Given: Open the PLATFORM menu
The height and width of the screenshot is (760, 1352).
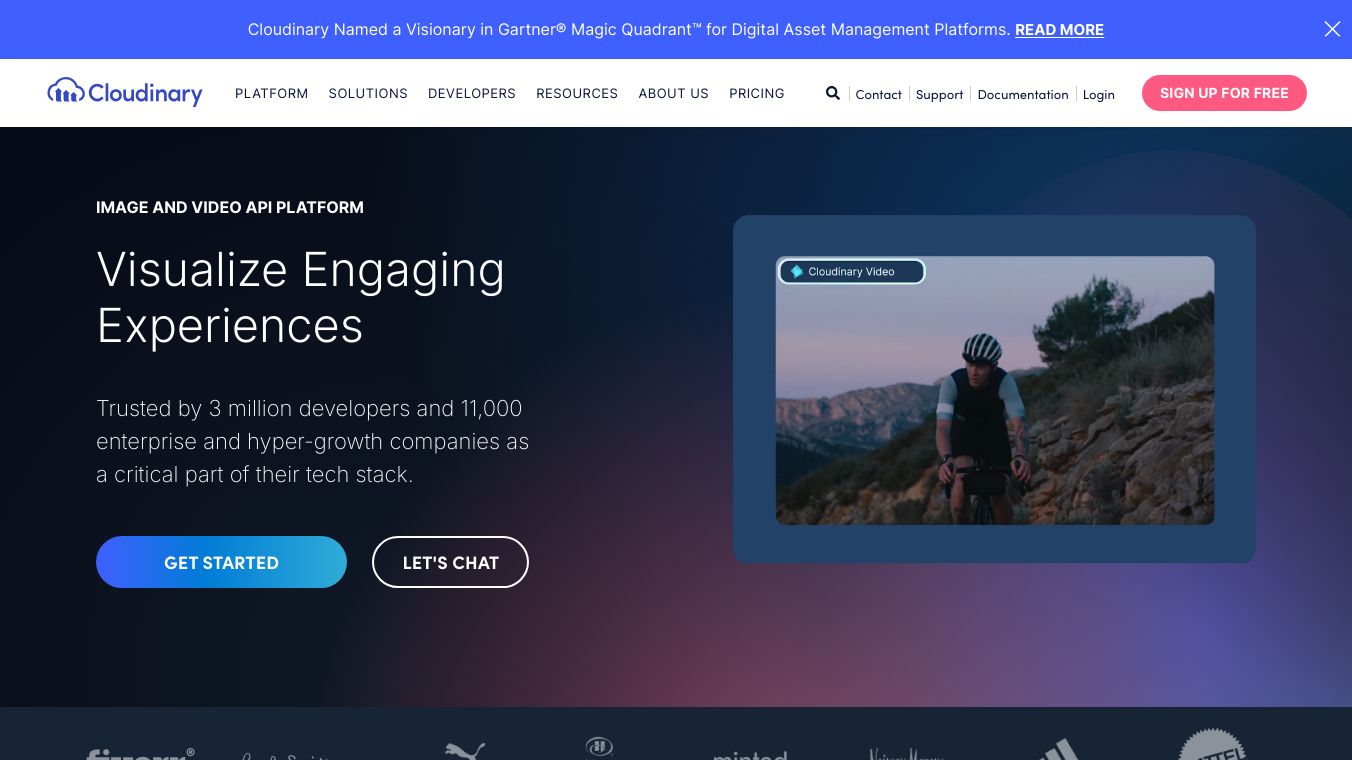Looking at the screenshot, I should [271, 93].
